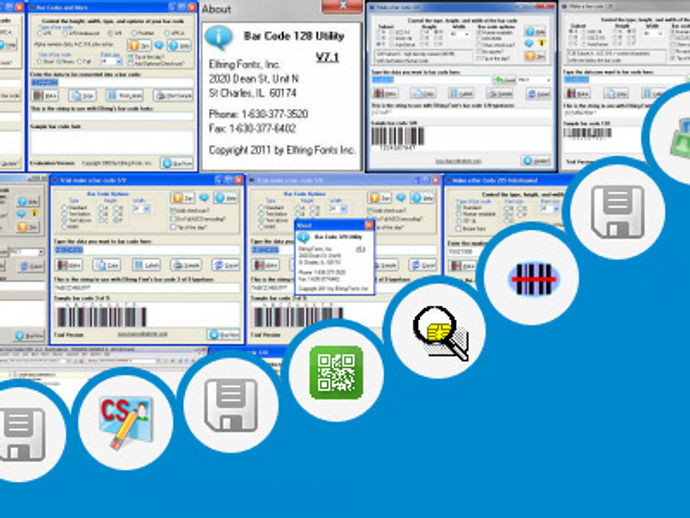
Task: Click 'Bar Code 128 Utility' heading text
Action: [294, 36]
